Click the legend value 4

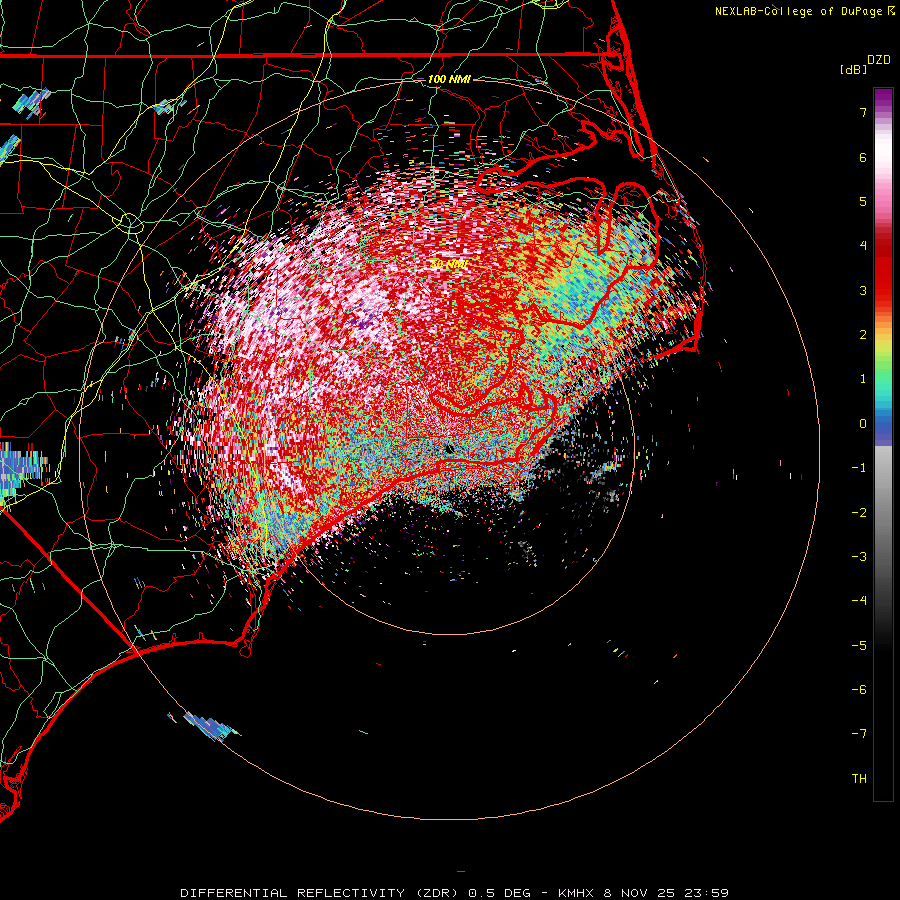coord(863,246)
